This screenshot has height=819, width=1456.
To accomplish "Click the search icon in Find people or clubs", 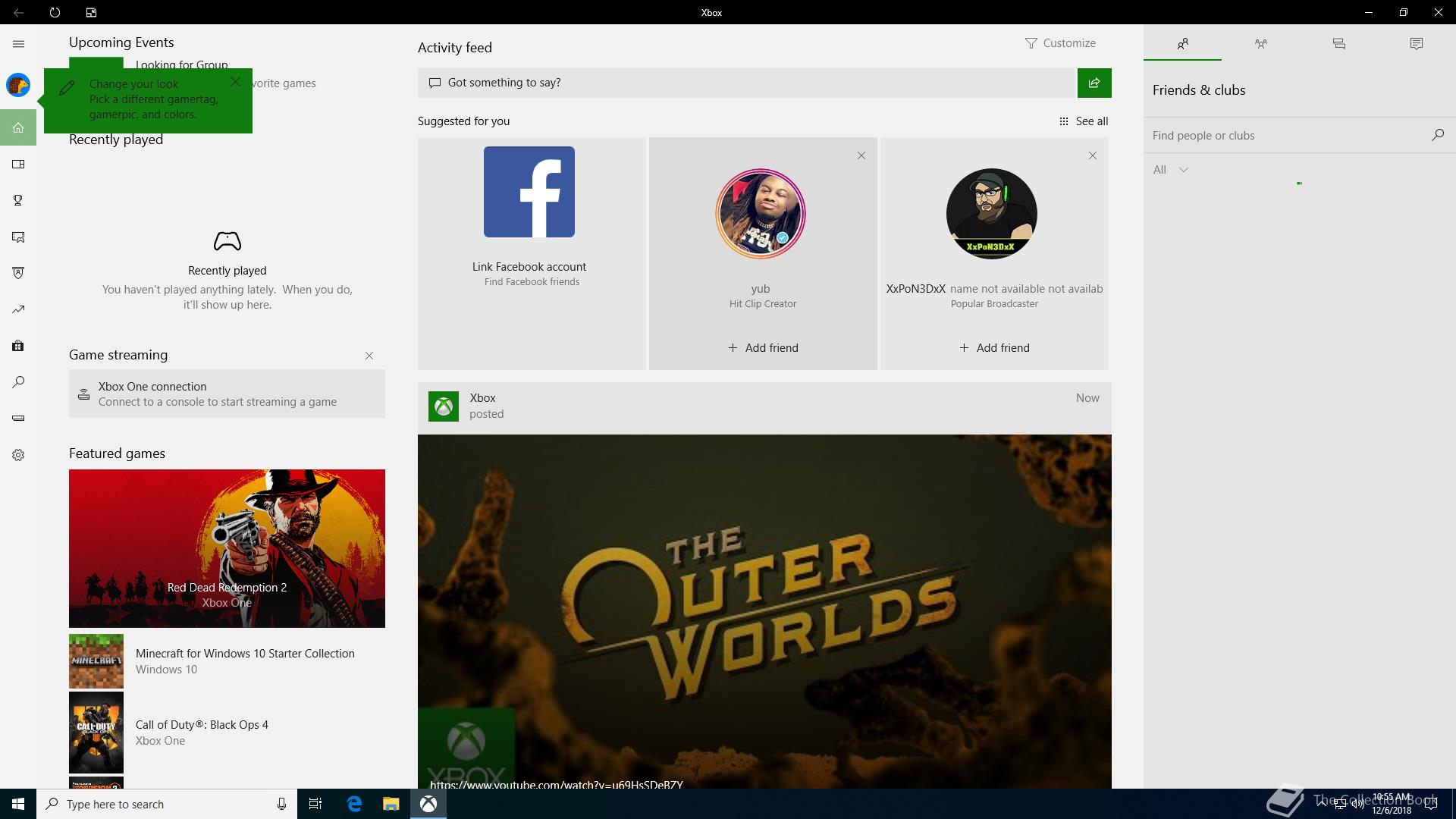I will click(1437, 135).
